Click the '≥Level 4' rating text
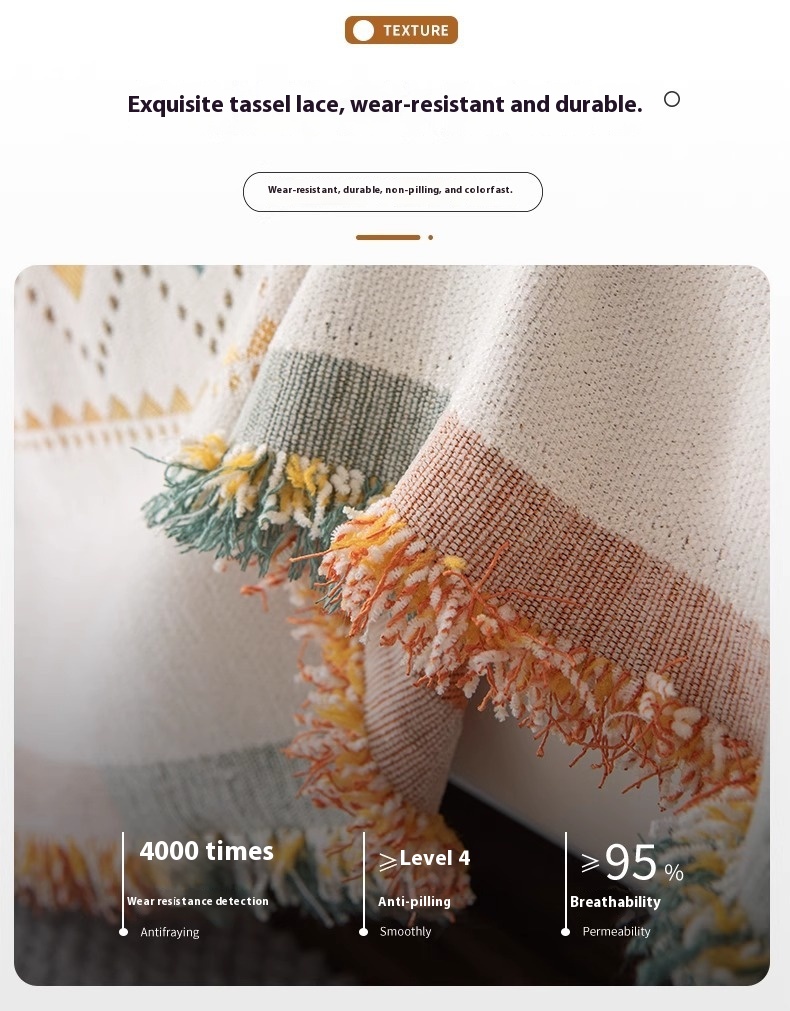 425,859
